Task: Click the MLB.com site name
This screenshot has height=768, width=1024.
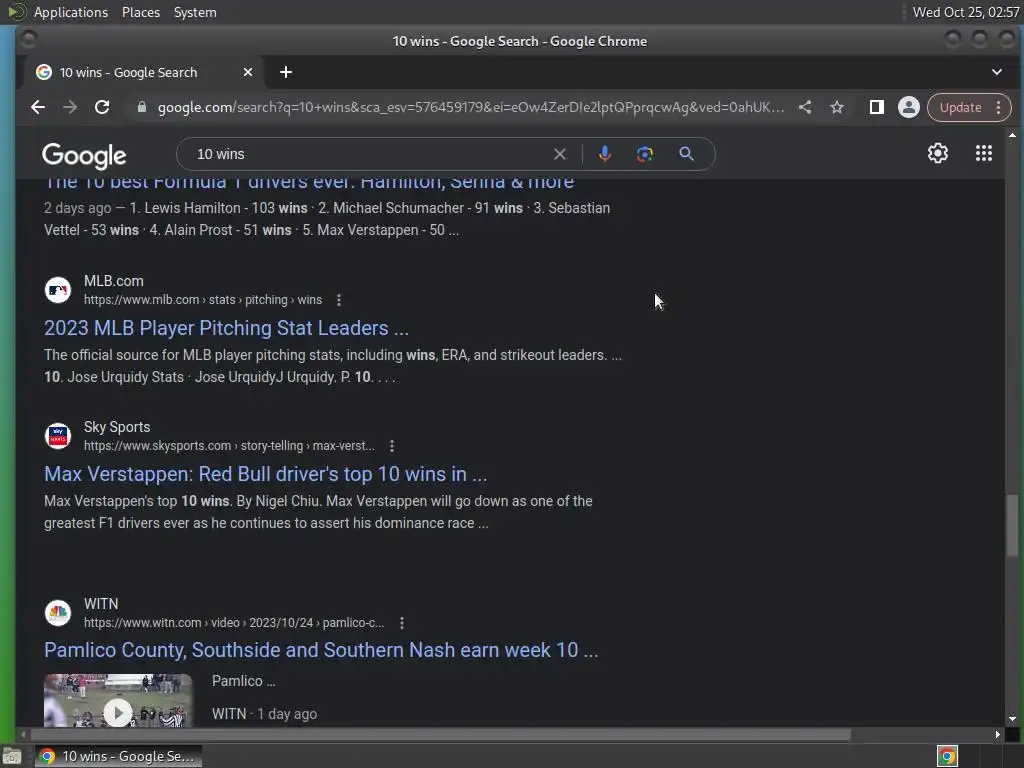Action: [114, 281]
